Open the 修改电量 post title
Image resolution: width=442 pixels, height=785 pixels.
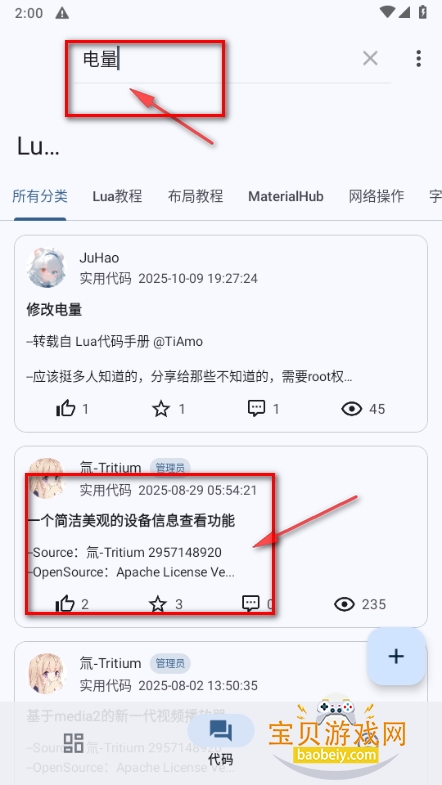pyautogui.click(x=54, y=310)
